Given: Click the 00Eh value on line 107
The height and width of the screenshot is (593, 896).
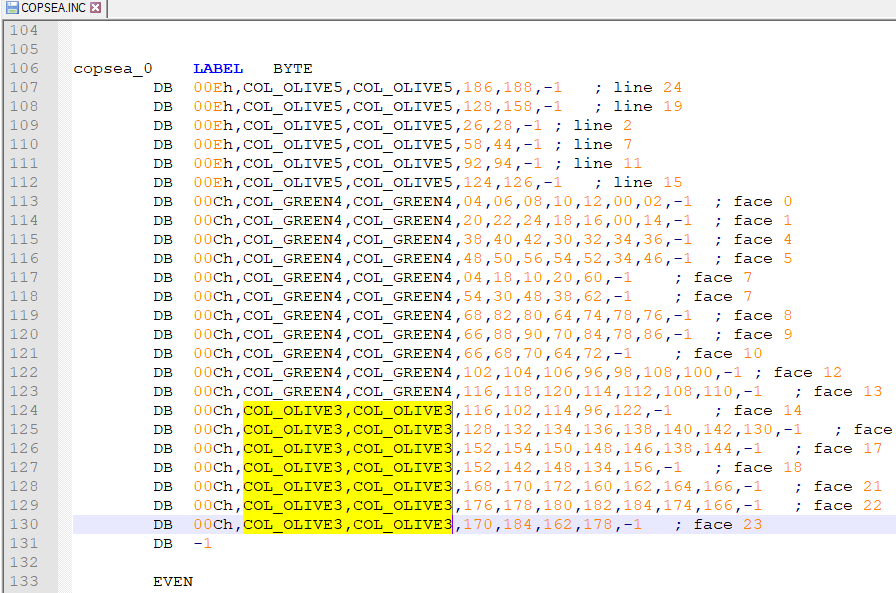Looking at the screenshot, I should click(x=212, y=88).
